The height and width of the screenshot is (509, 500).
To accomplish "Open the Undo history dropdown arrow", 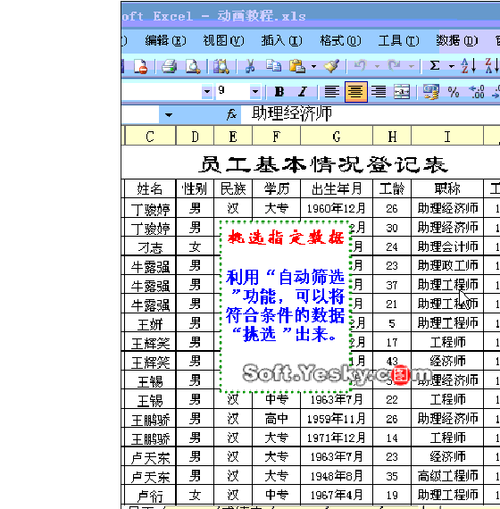I will tap(377, 66).
